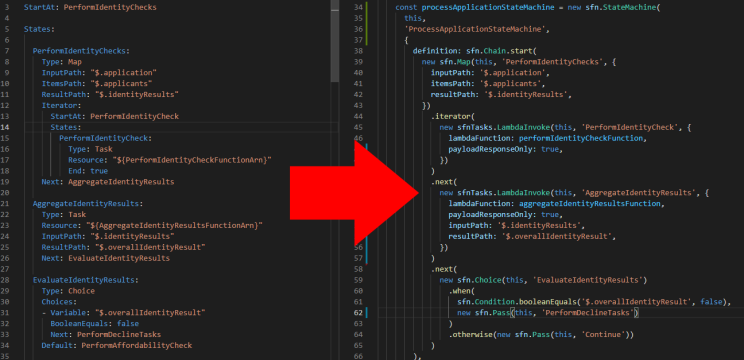The height and width of the screenshot is (360, 744).
Task: Click "inputPath: '$.application'," in right editor
Action: (490, 73)
